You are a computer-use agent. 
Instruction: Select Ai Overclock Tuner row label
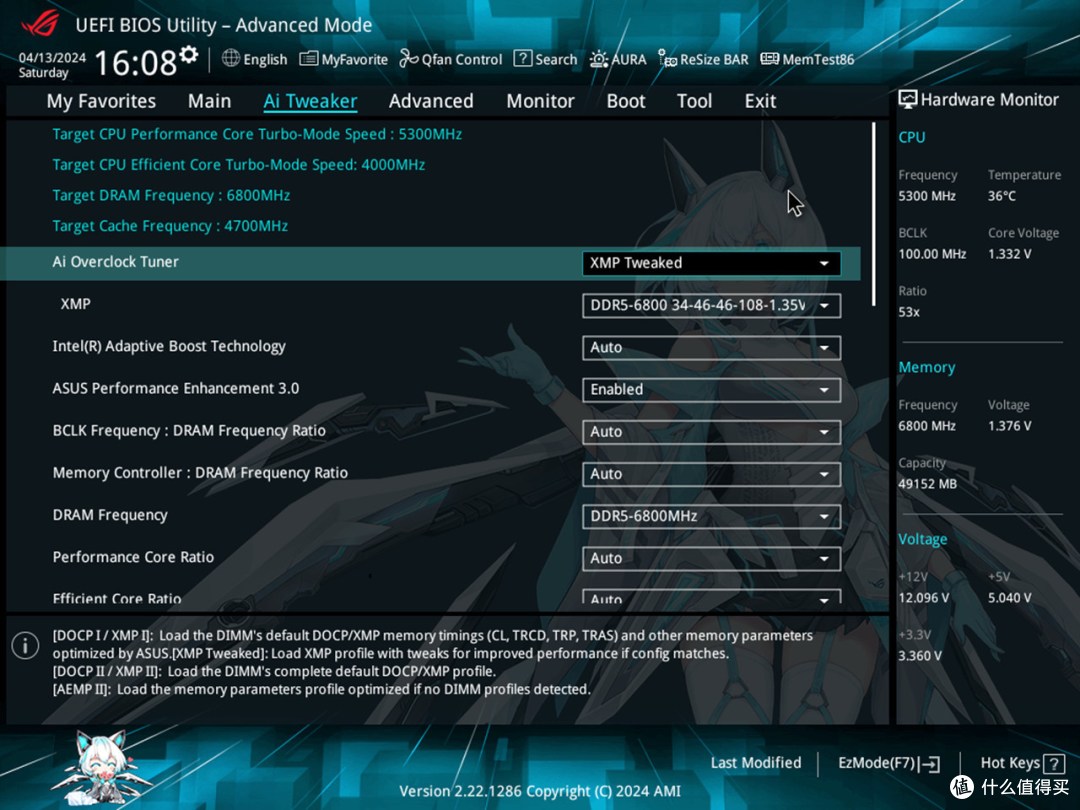(x=115, y=262)
